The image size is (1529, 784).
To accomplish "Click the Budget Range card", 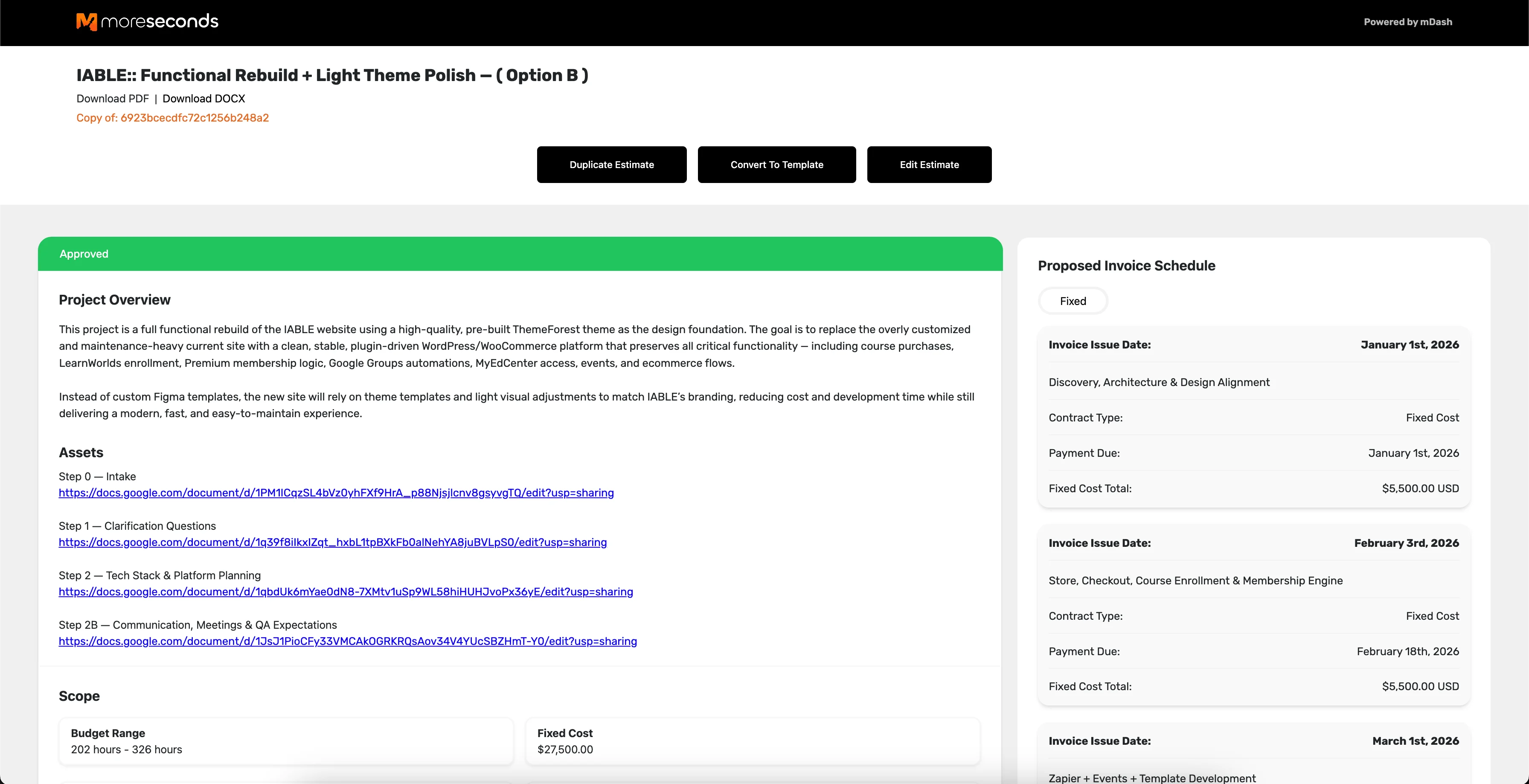I will coord(285,741).
